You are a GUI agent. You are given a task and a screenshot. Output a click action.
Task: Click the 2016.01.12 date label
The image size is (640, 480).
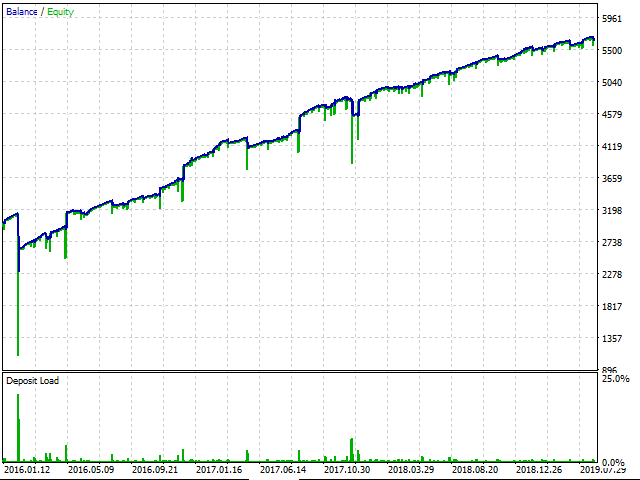tap(27, 470)
